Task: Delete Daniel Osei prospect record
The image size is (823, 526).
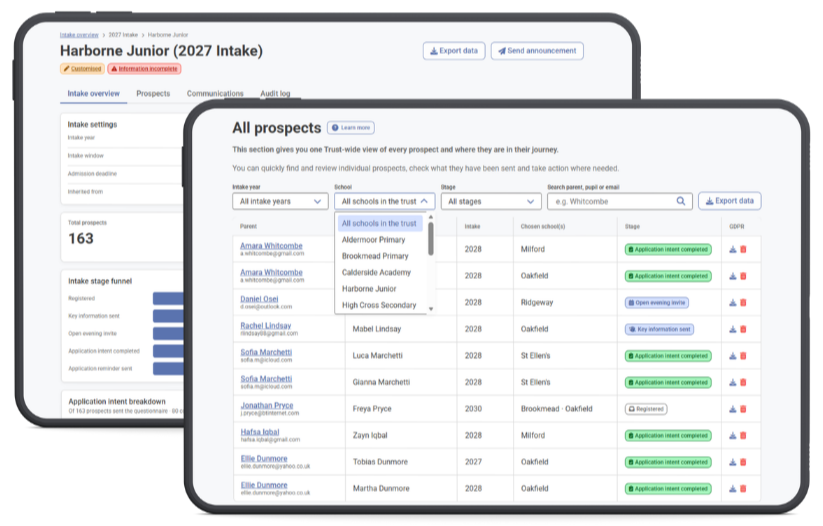Action: point(743,302)
